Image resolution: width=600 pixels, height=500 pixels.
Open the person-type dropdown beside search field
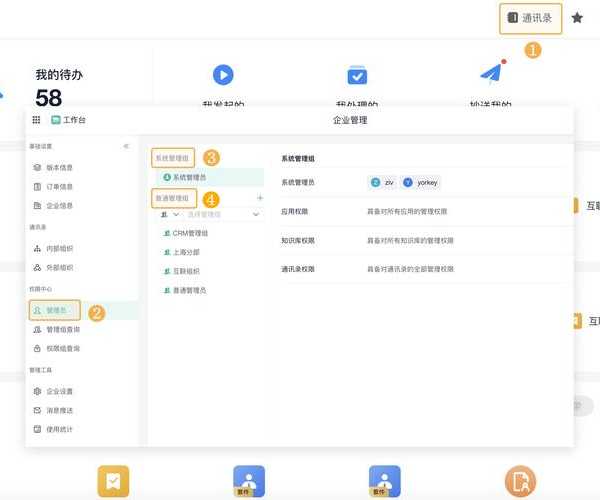(x=169, y=214)
